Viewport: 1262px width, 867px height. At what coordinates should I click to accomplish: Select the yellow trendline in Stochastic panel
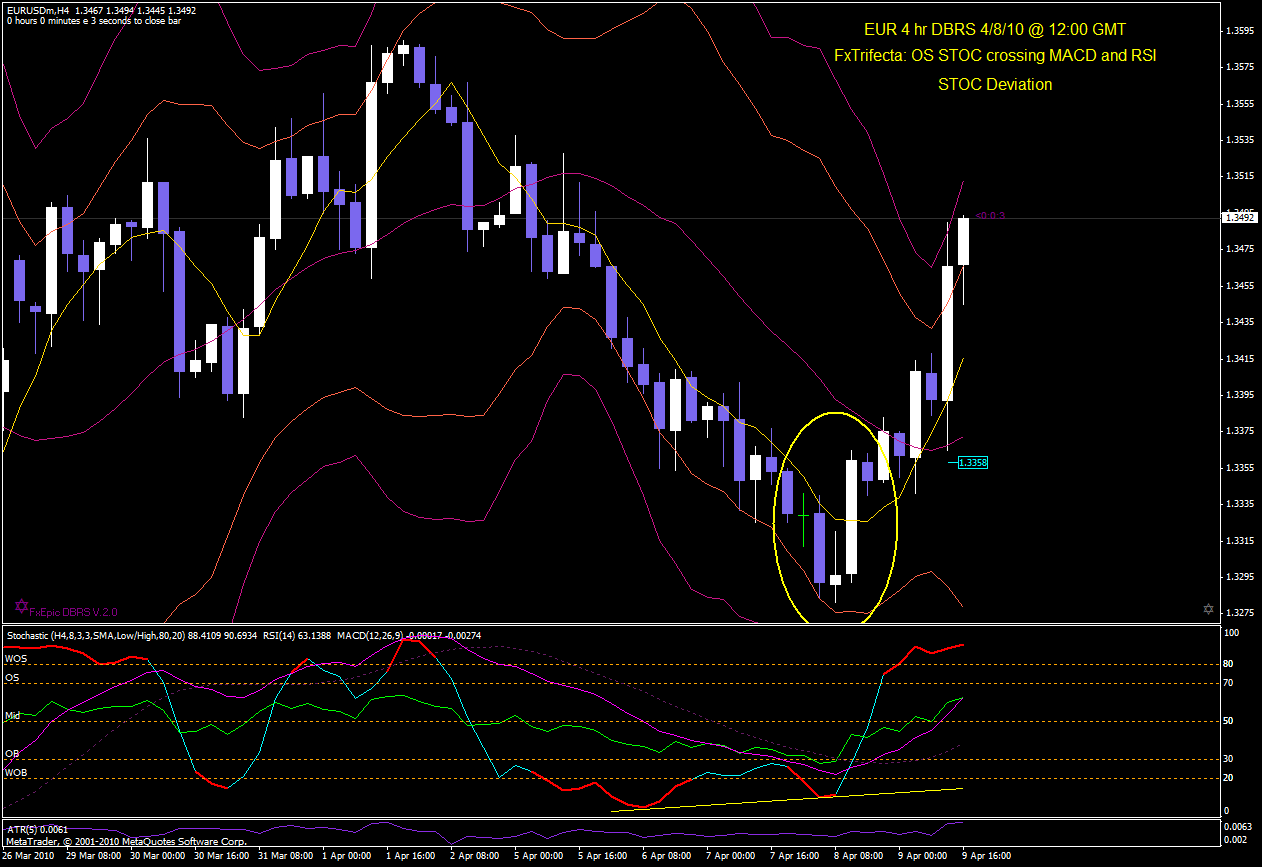pyautogui.click(x=788, y=800)
